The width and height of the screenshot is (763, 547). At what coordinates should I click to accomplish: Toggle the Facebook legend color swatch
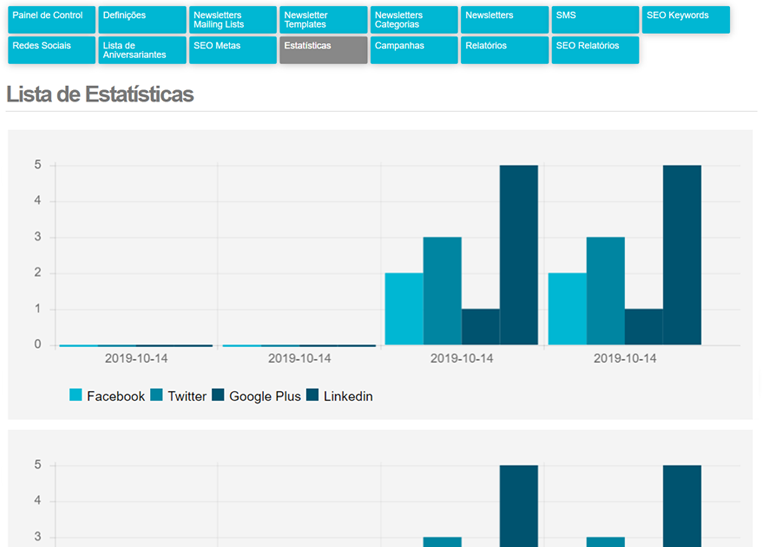click(75, 395)
